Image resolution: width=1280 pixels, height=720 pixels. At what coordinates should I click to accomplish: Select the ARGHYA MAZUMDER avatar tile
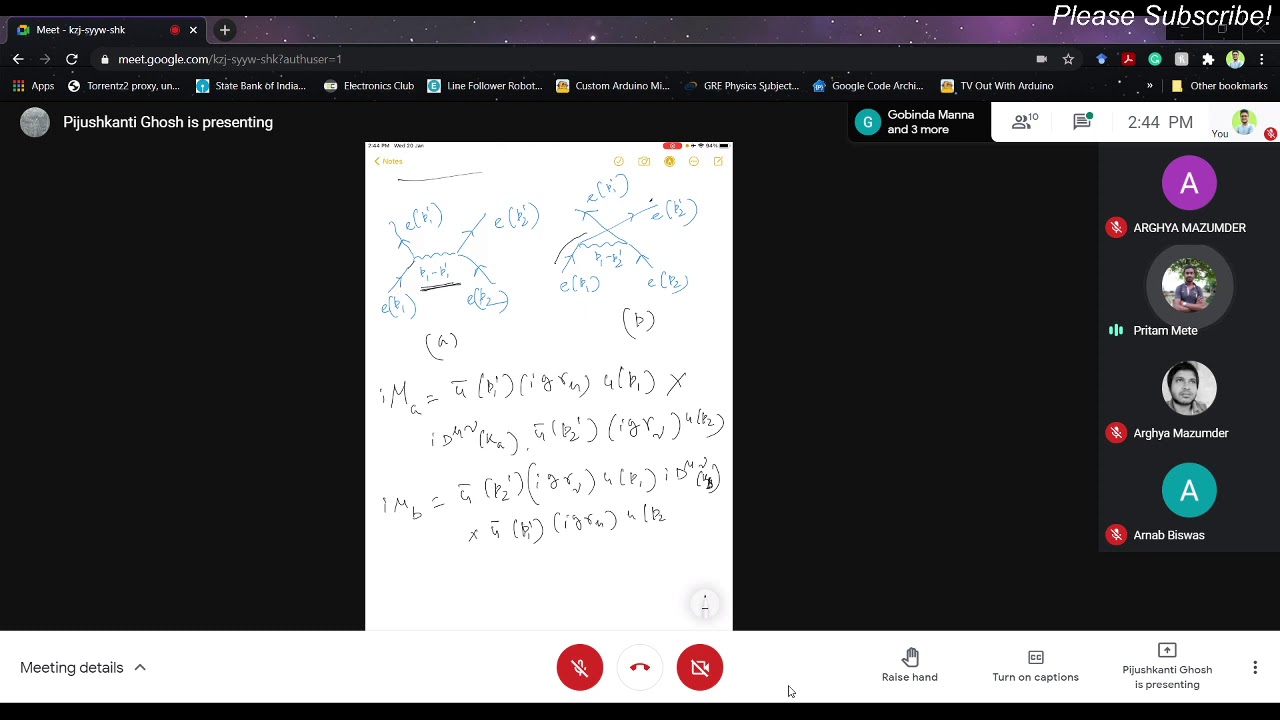pos(1189,195)
